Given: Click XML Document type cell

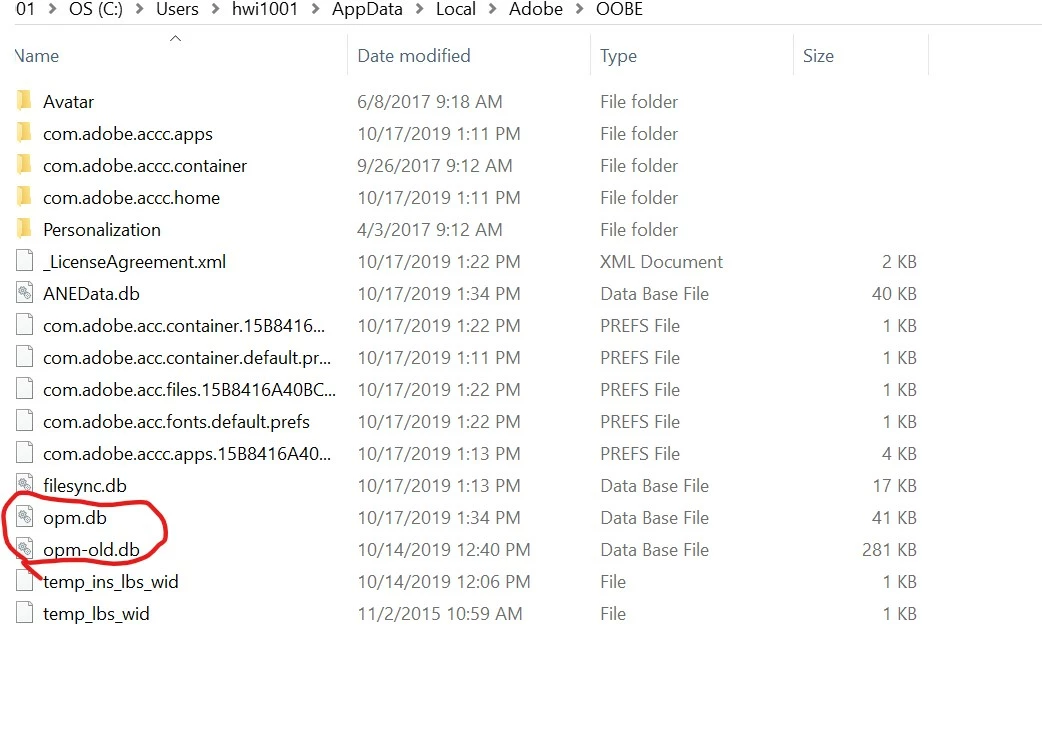Looking at the screenshot, I should tap(661, 262).
